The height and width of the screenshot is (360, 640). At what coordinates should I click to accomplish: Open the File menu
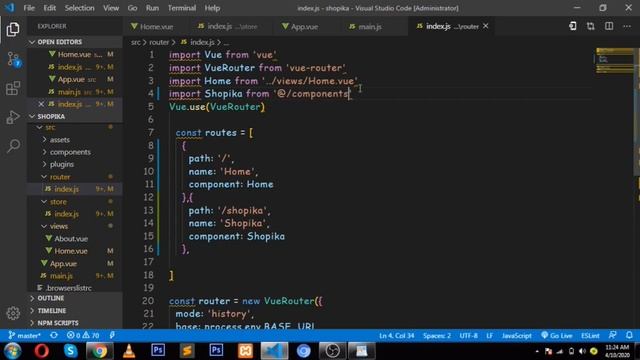pos(29,8)
